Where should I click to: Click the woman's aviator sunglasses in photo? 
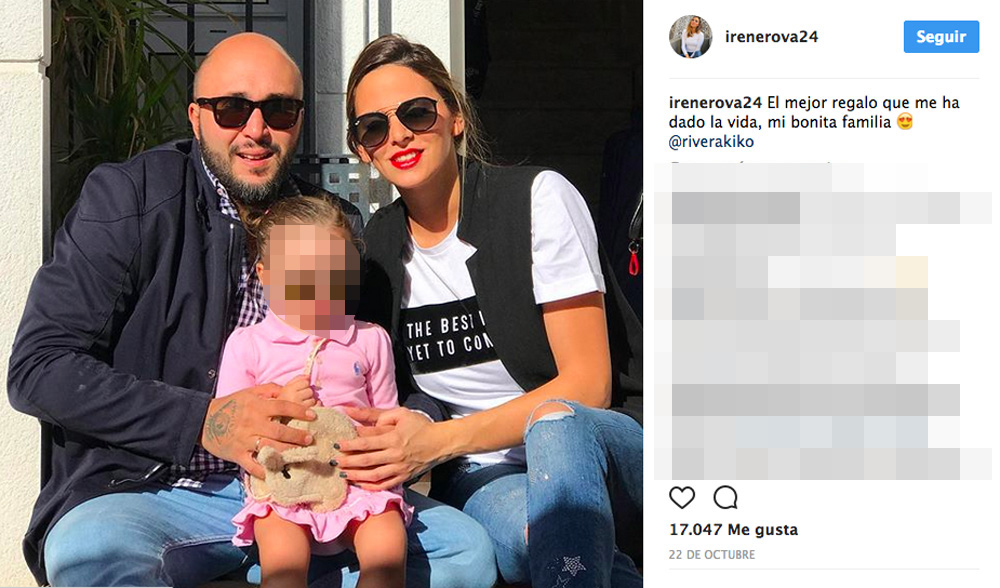tap(397, 121)
